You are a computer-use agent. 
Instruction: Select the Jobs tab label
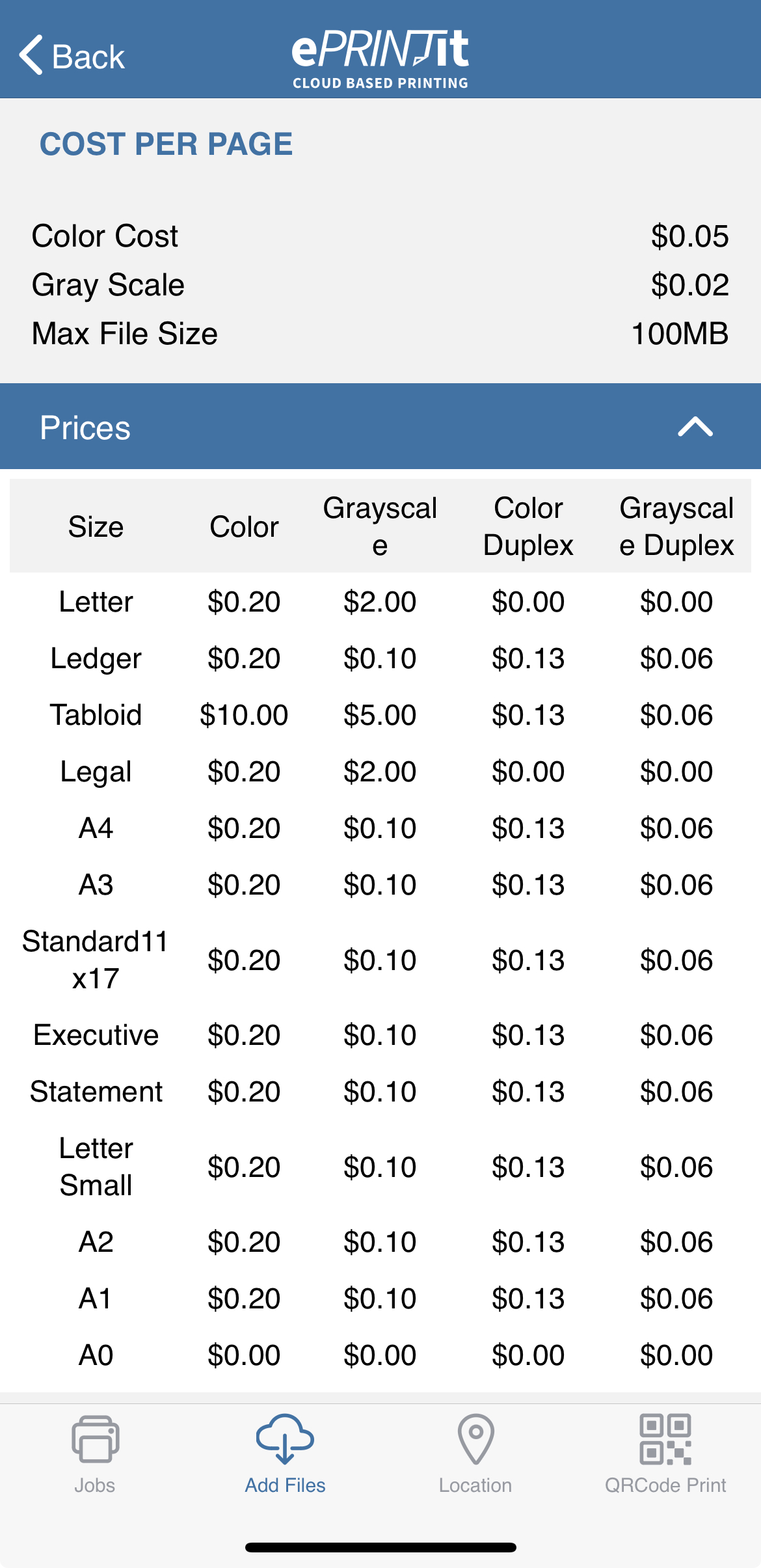pyautogui.click(x=95, y=1485)
